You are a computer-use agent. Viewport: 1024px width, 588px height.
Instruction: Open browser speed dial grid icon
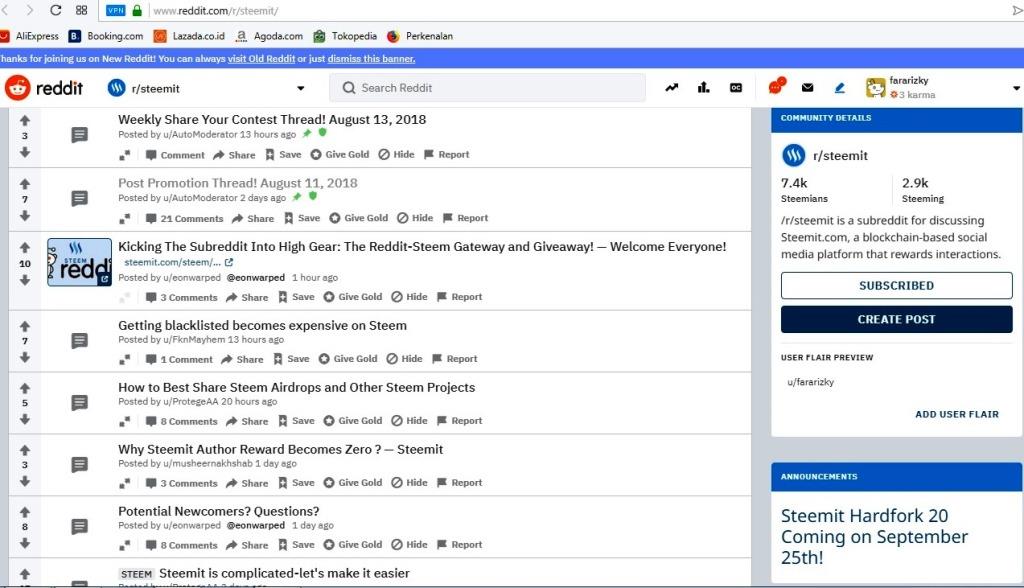tap(82, 10)
